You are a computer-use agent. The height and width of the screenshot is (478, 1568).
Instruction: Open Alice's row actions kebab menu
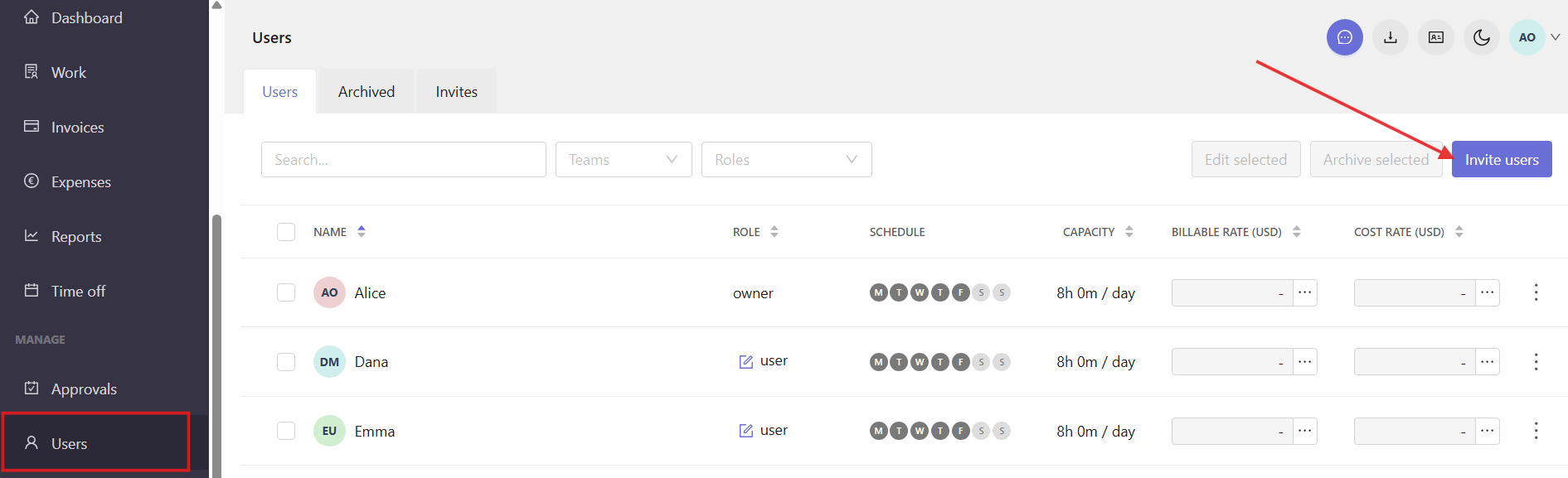(1536, 292)
